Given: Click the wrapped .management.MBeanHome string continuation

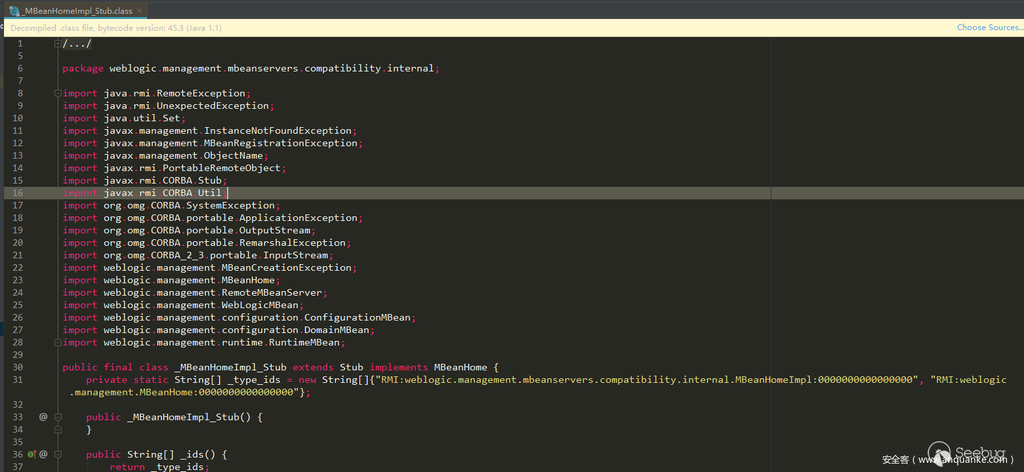Looking at the screenshot, I should pos(185,392).
